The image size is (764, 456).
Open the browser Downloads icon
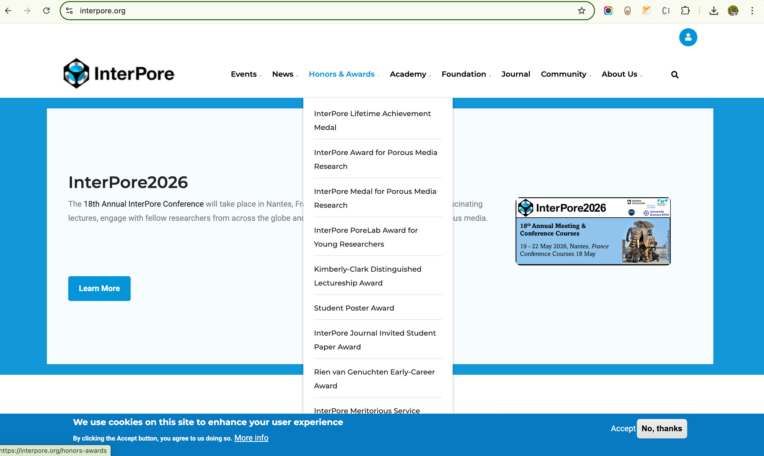pos(713,11)
